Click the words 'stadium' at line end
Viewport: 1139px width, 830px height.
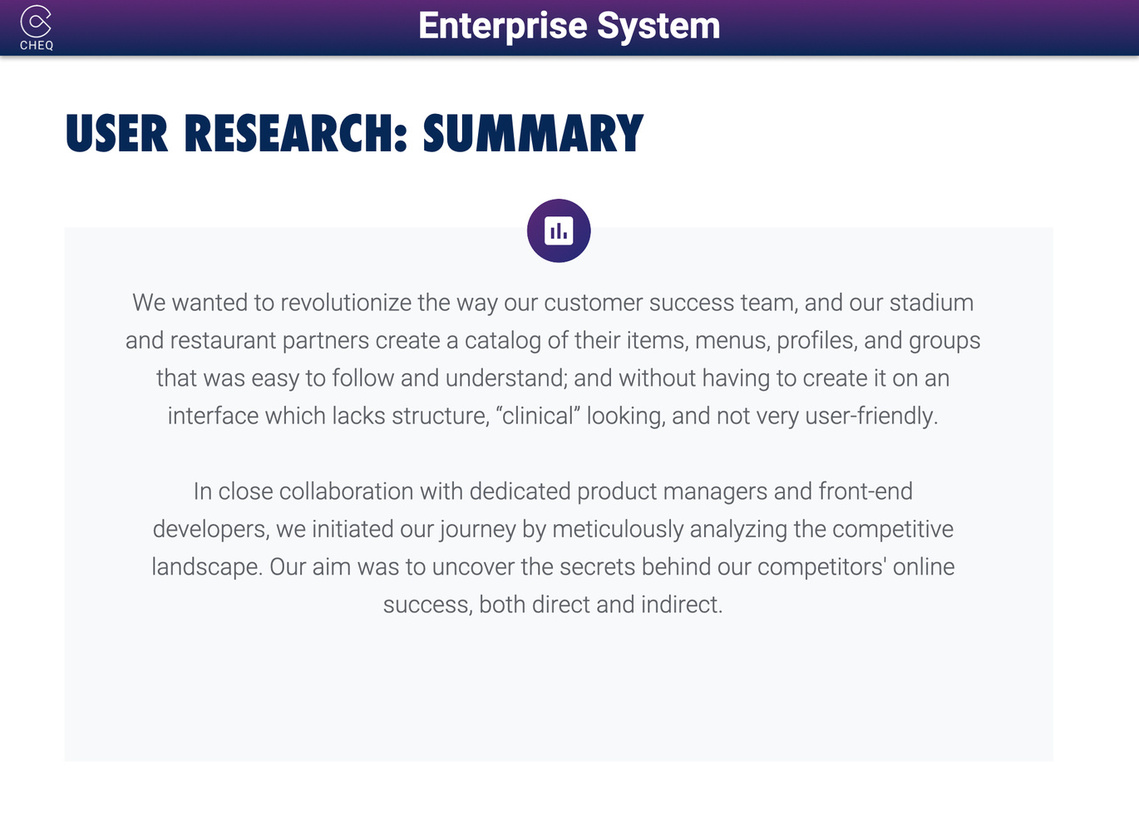931,302
